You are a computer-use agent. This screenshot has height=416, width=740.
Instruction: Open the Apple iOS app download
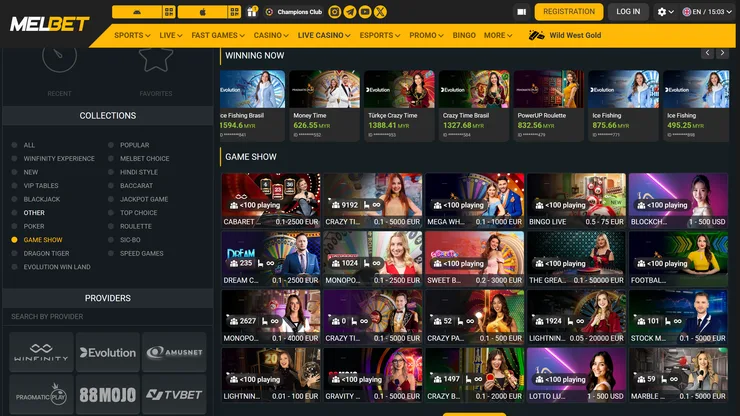coord(202,12)
